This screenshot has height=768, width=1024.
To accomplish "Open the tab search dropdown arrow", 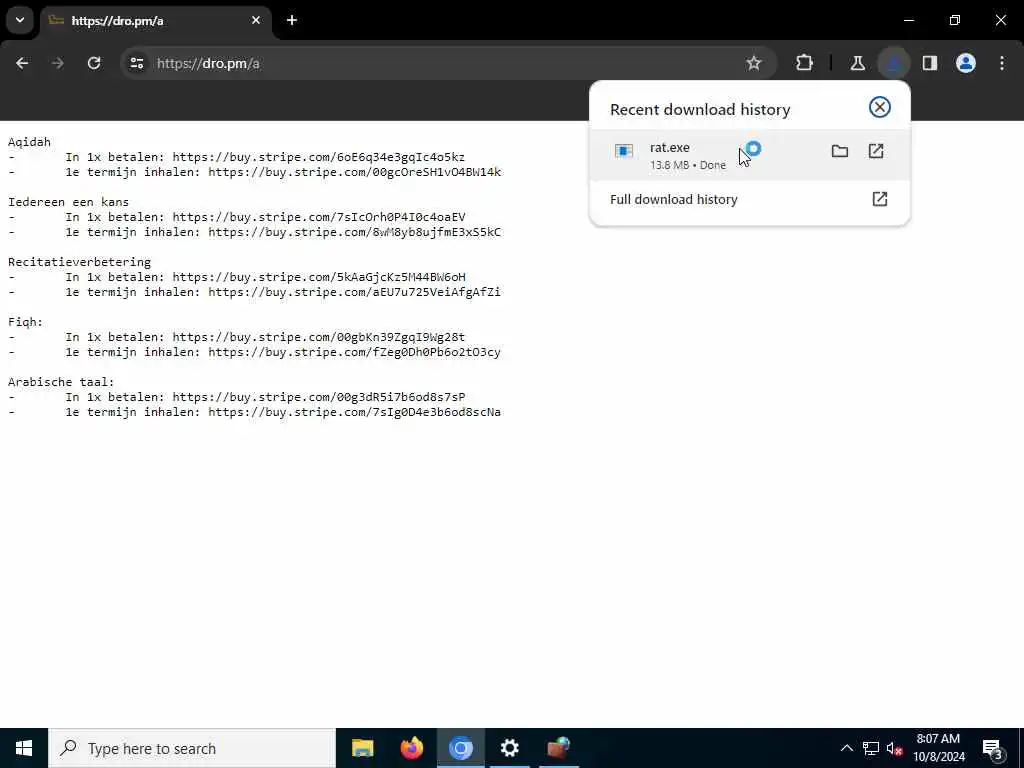I will click(x=20, y=20).
